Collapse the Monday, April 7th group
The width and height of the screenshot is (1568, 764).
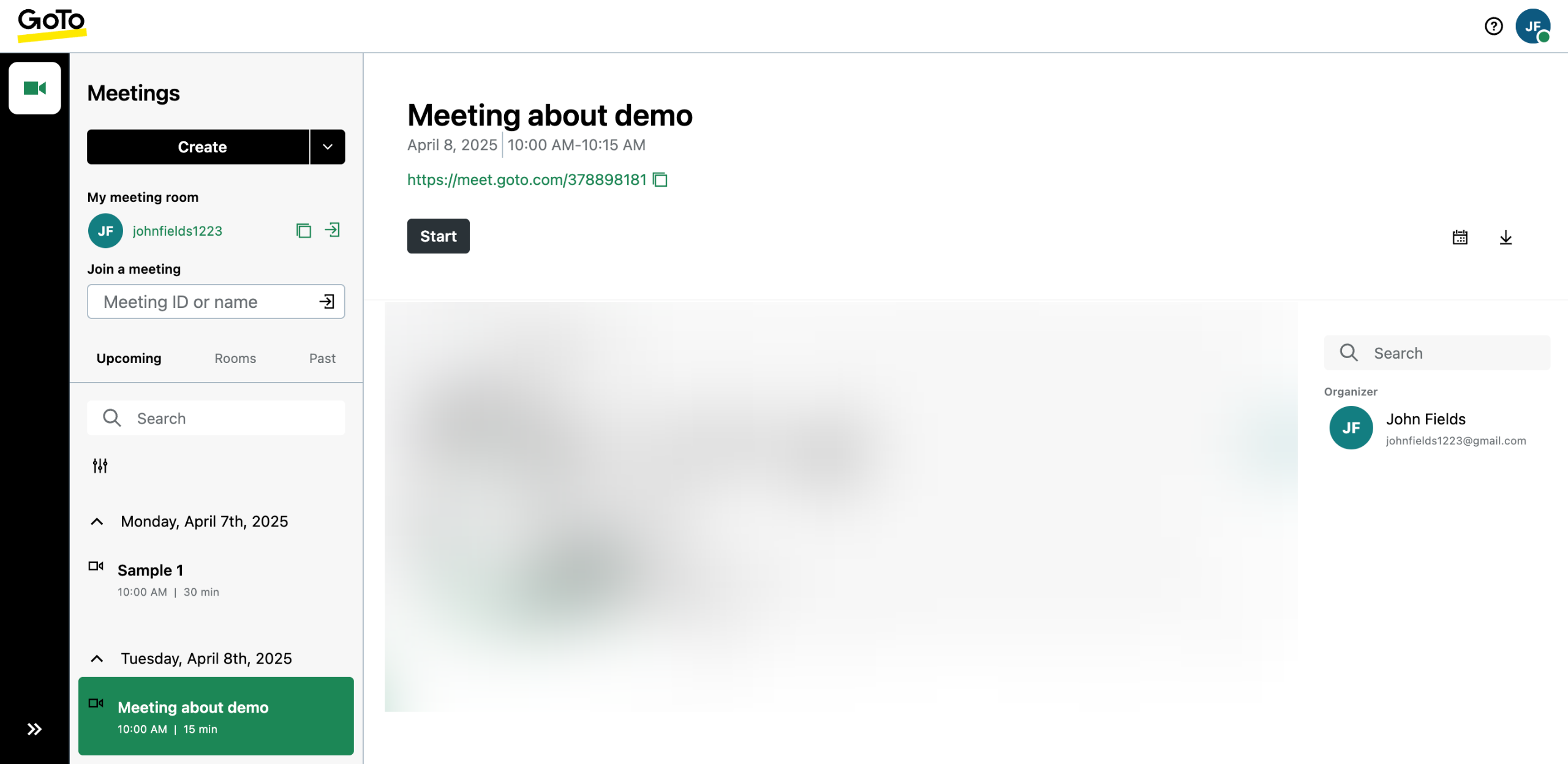(97, 522)
